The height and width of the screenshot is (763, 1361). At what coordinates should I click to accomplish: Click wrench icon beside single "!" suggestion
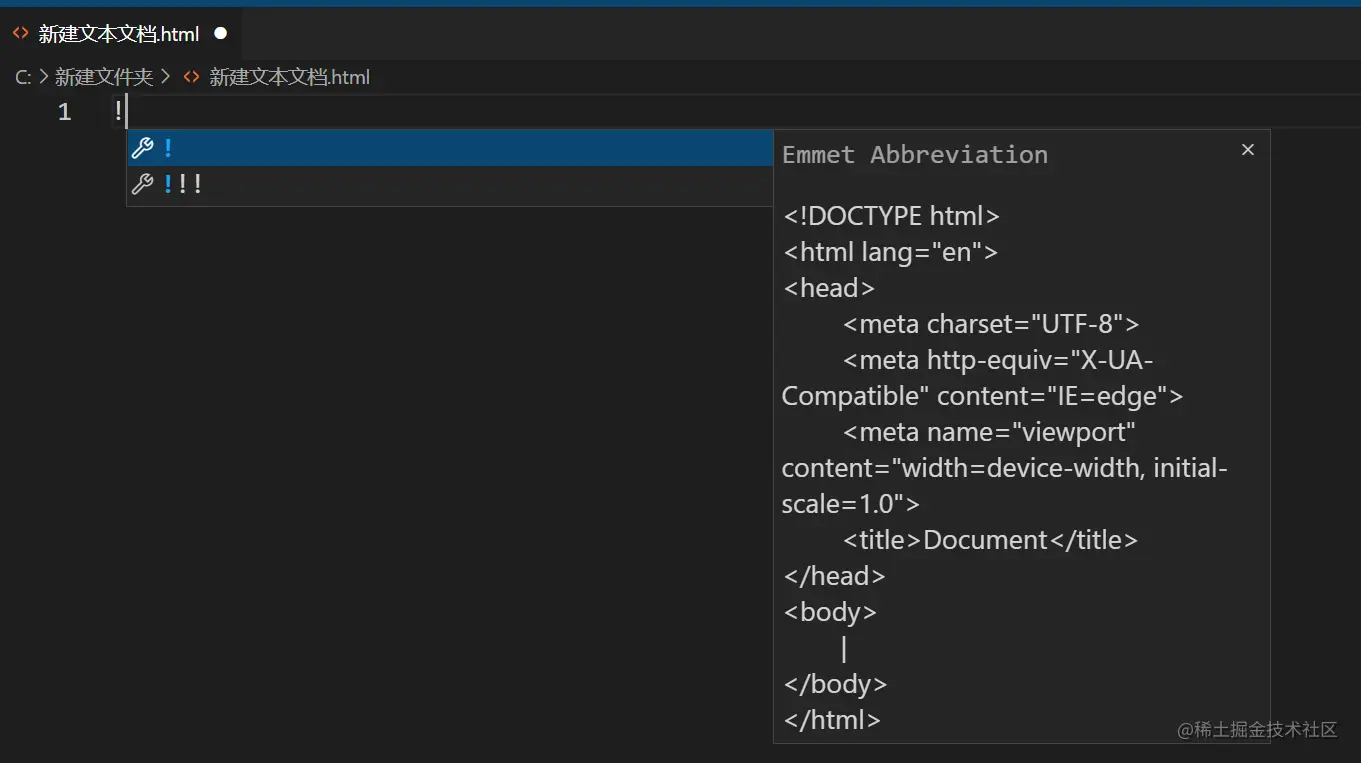point(143,148)
